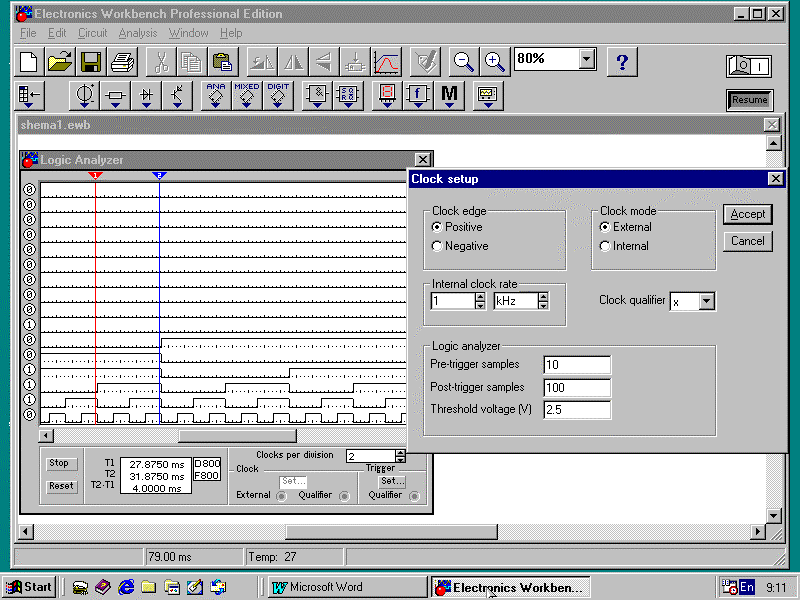Image resolution: width=800 pixels, height=600 pixels.
Task: Open the File menu
Action: tap(28, 33)
